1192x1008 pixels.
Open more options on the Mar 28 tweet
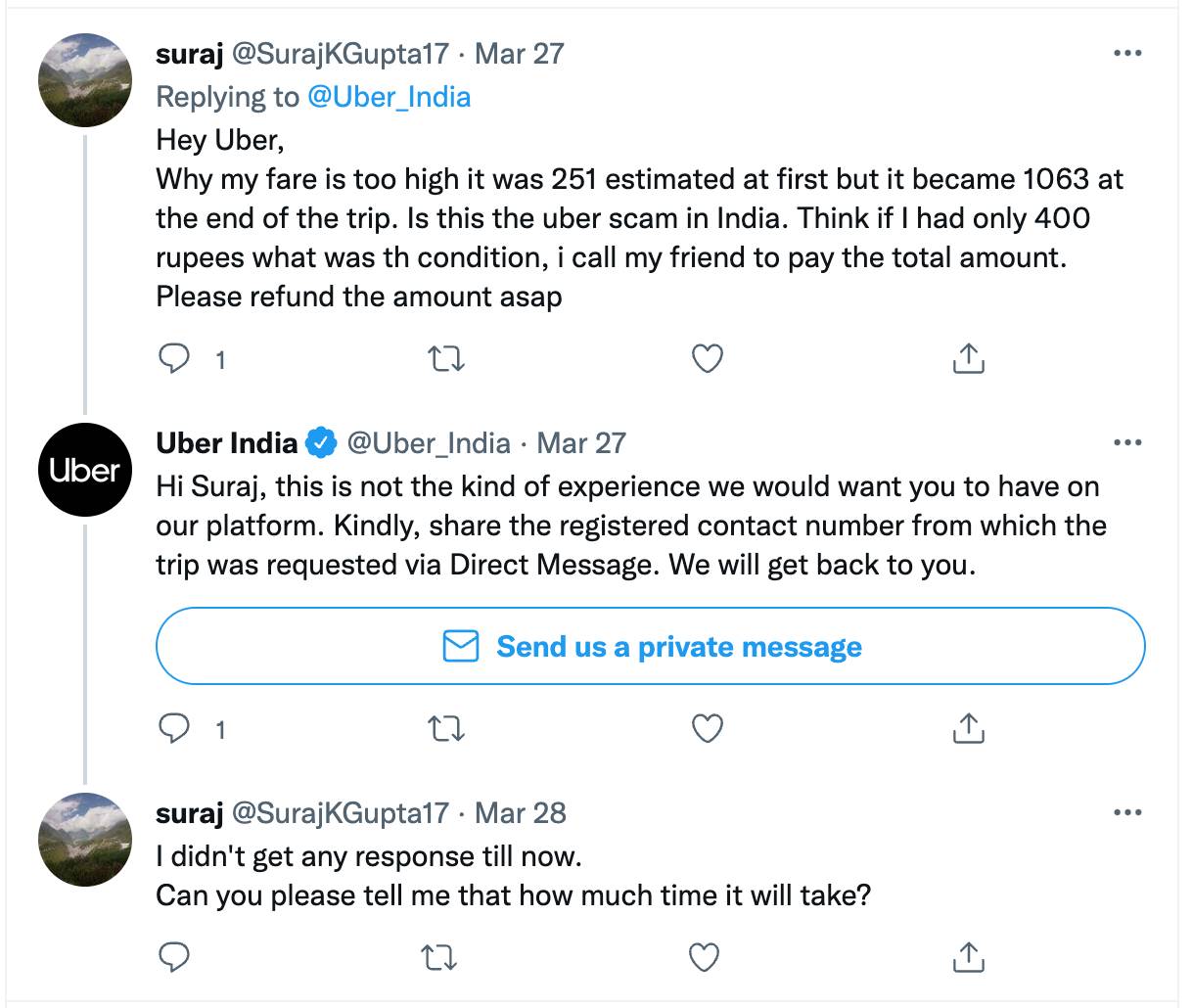pos(1127,813)
